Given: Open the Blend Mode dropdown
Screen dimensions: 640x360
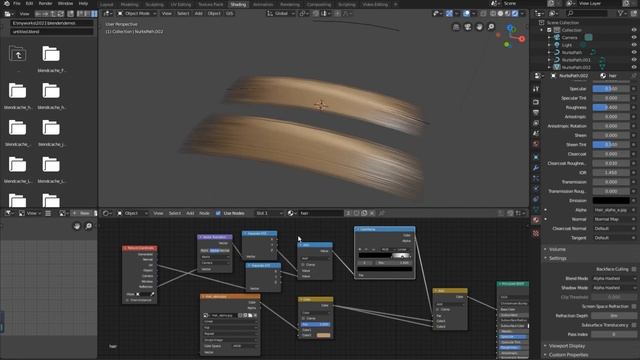Looking at the screenshot, I should (614, 278).
